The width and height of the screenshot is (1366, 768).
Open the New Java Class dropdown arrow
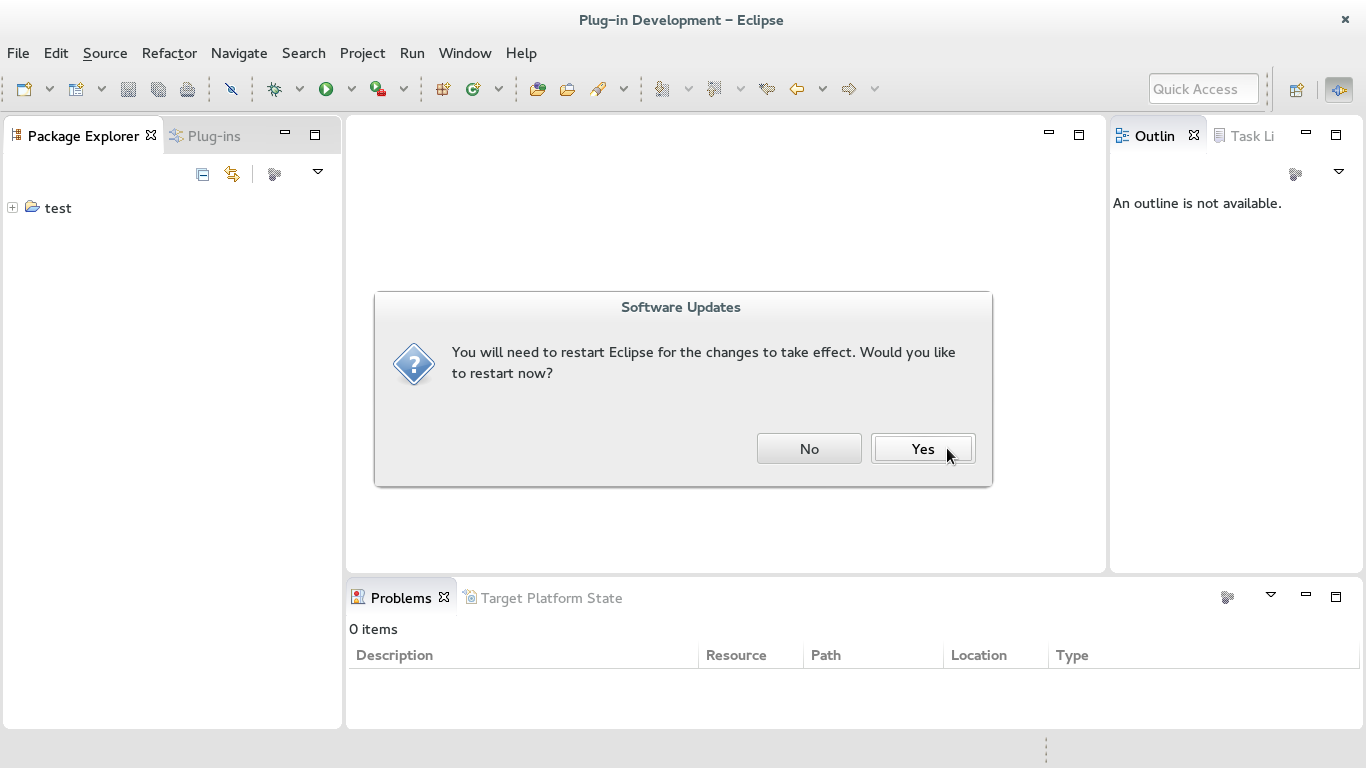click(498, 89)
